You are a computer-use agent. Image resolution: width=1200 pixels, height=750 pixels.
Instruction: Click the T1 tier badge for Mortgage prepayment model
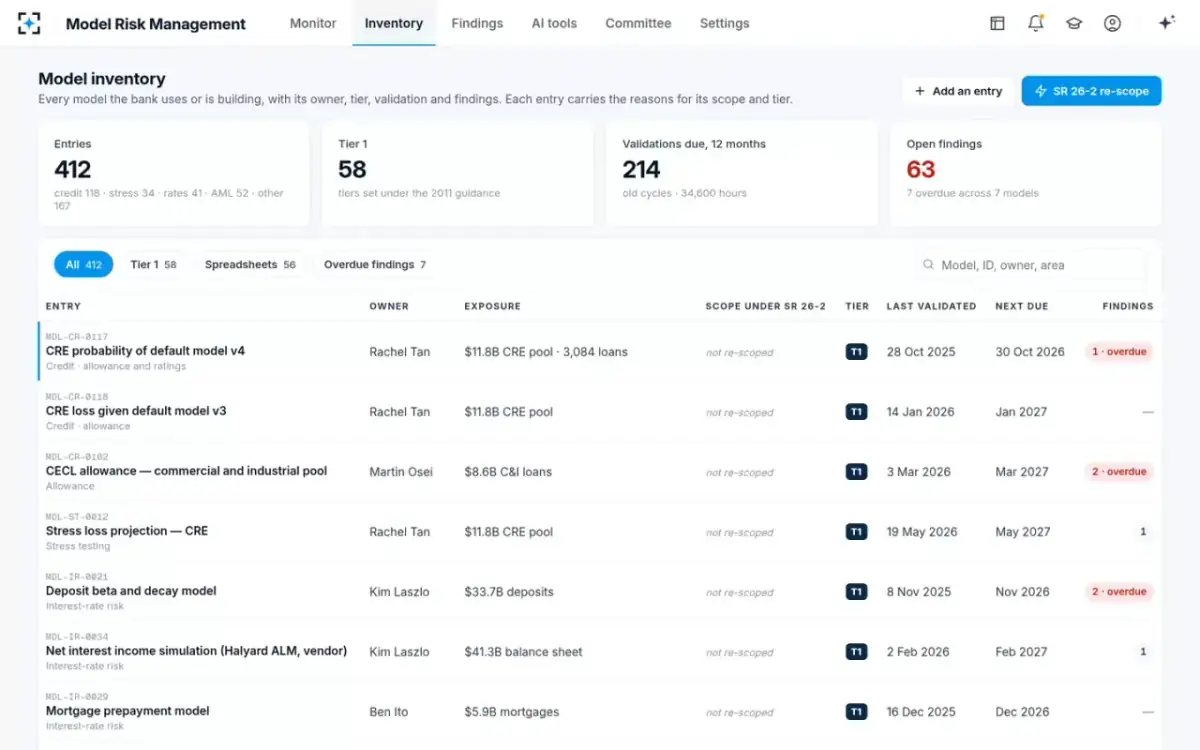856,712
